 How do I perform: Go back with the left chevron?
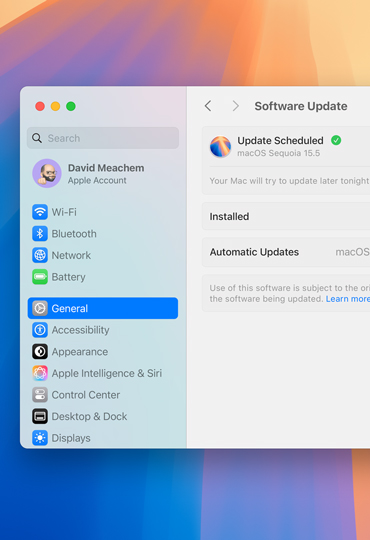(208, 106)
